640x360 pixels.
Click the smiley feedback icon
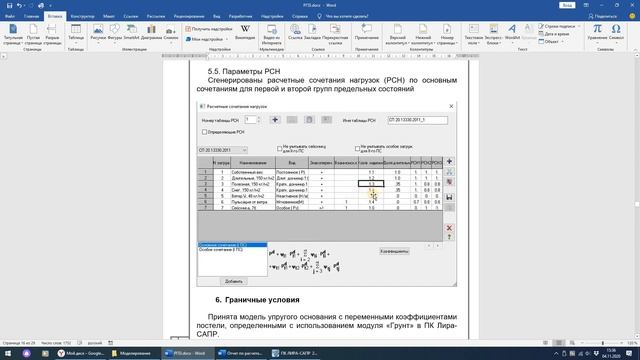(x=632, y=16)
